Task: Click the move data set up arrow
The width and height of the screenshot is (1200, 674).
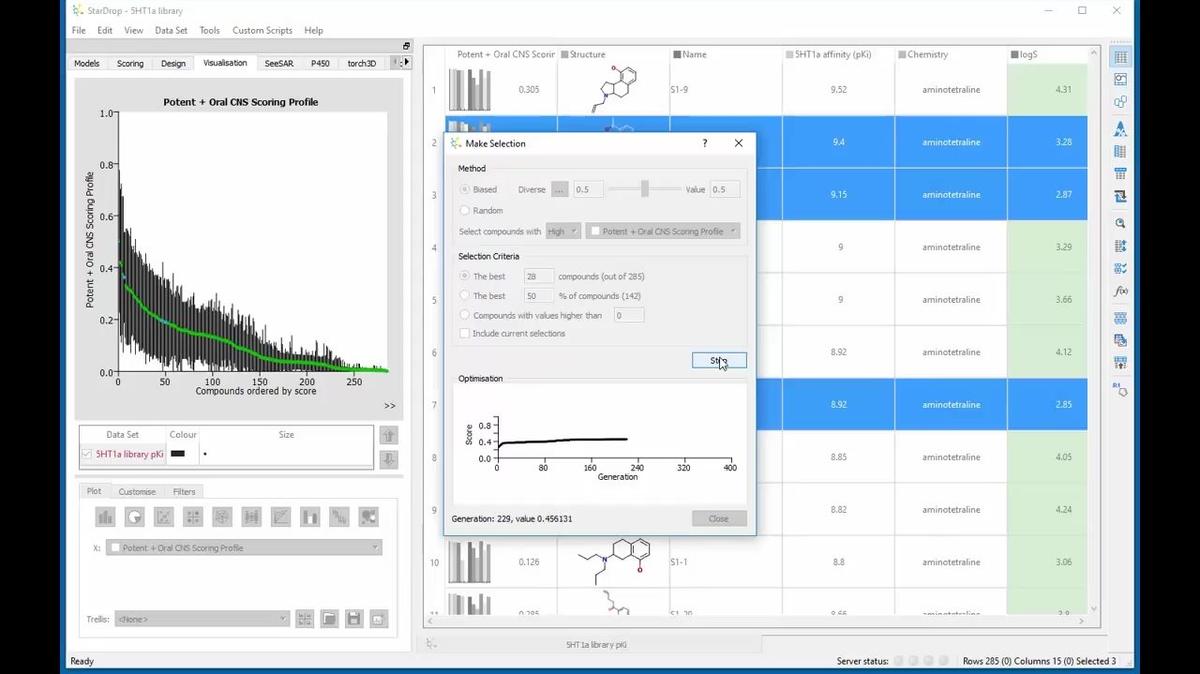Action: 389,435
